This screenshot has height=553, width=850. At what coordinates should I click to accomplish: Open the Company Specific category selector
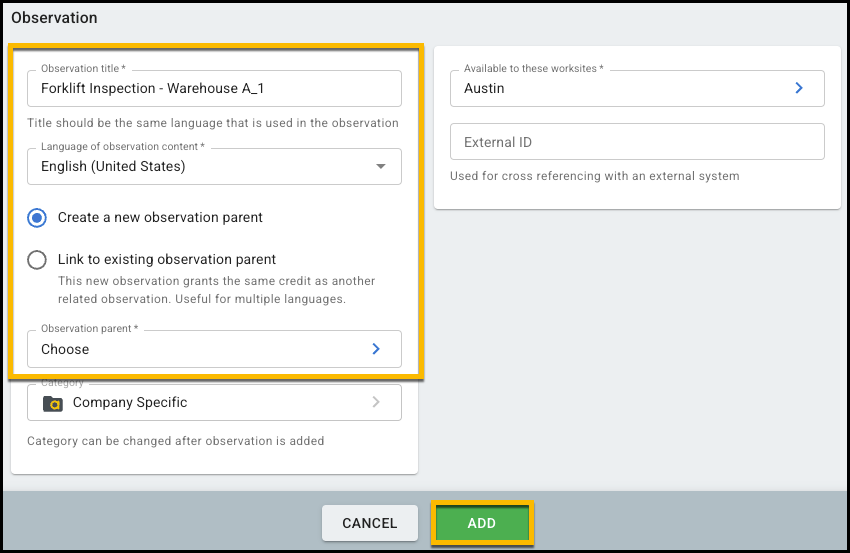click(x=214, y=402)
